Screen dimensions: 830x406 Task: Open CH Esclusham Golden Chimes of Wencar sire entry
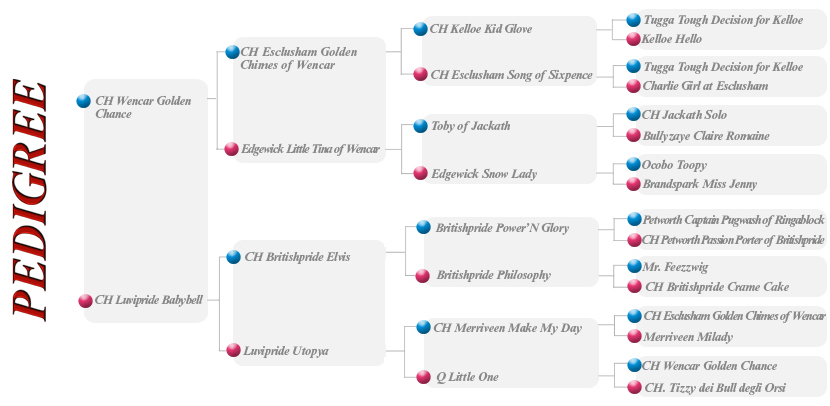(299, 58)
